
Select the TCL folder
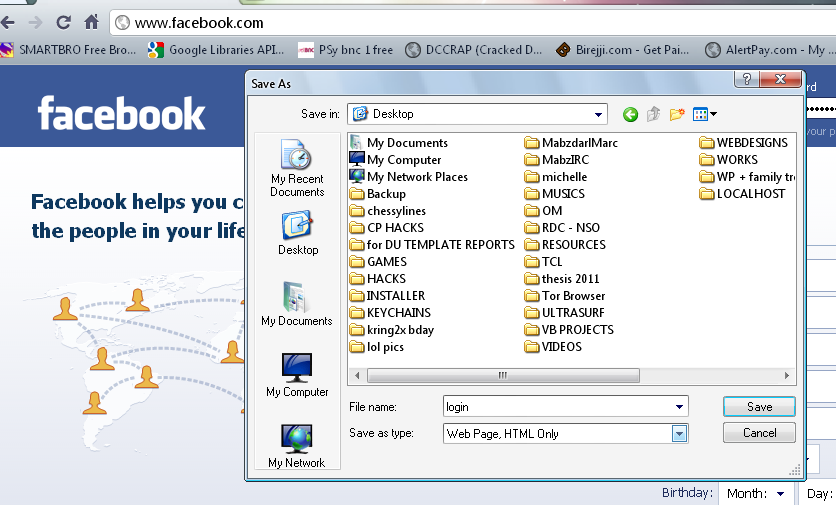click(x=543, y=262)
